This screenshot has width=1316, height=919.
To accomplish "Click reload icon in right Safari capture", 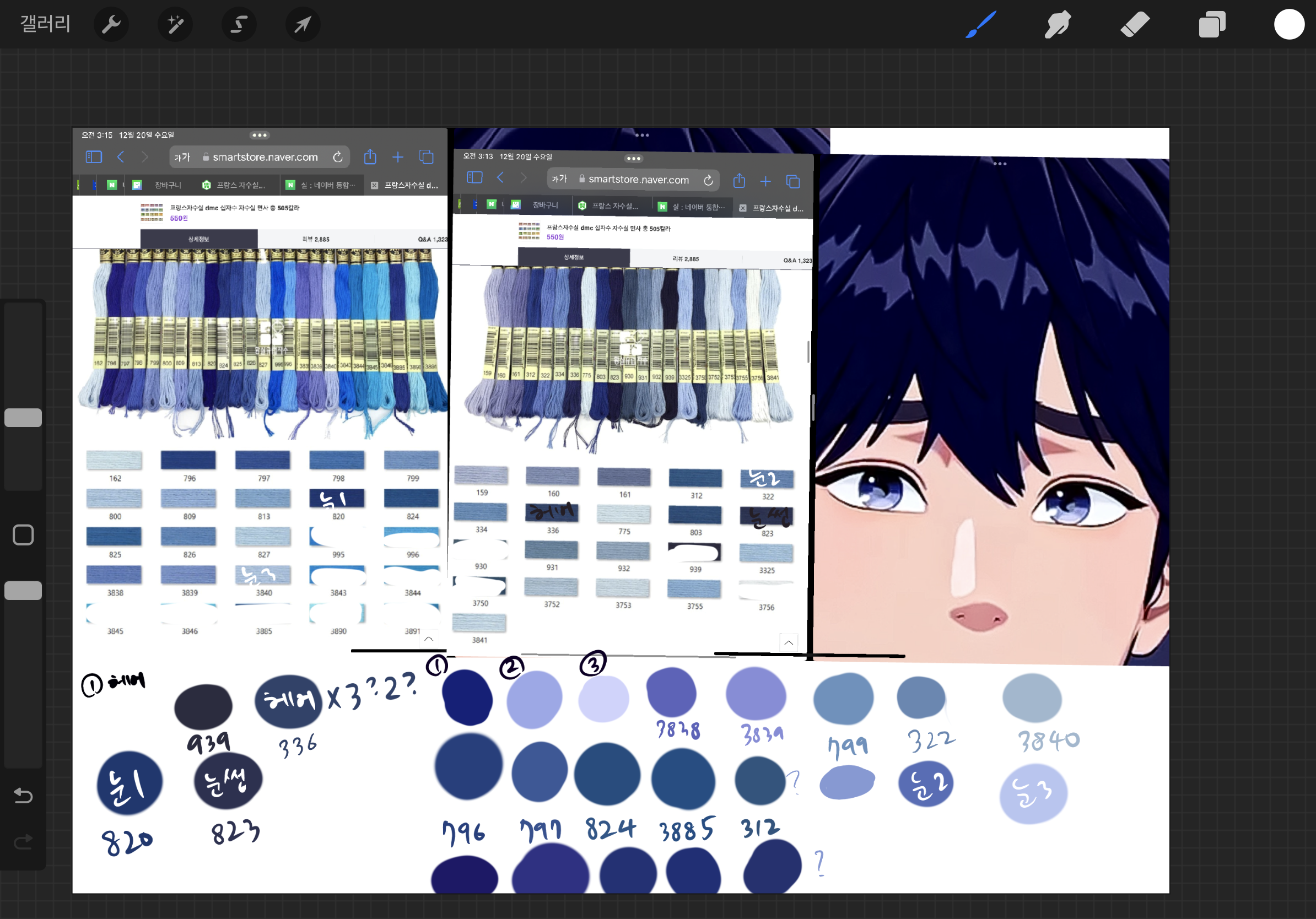I will pyautogui.click(x=709, y=181).
